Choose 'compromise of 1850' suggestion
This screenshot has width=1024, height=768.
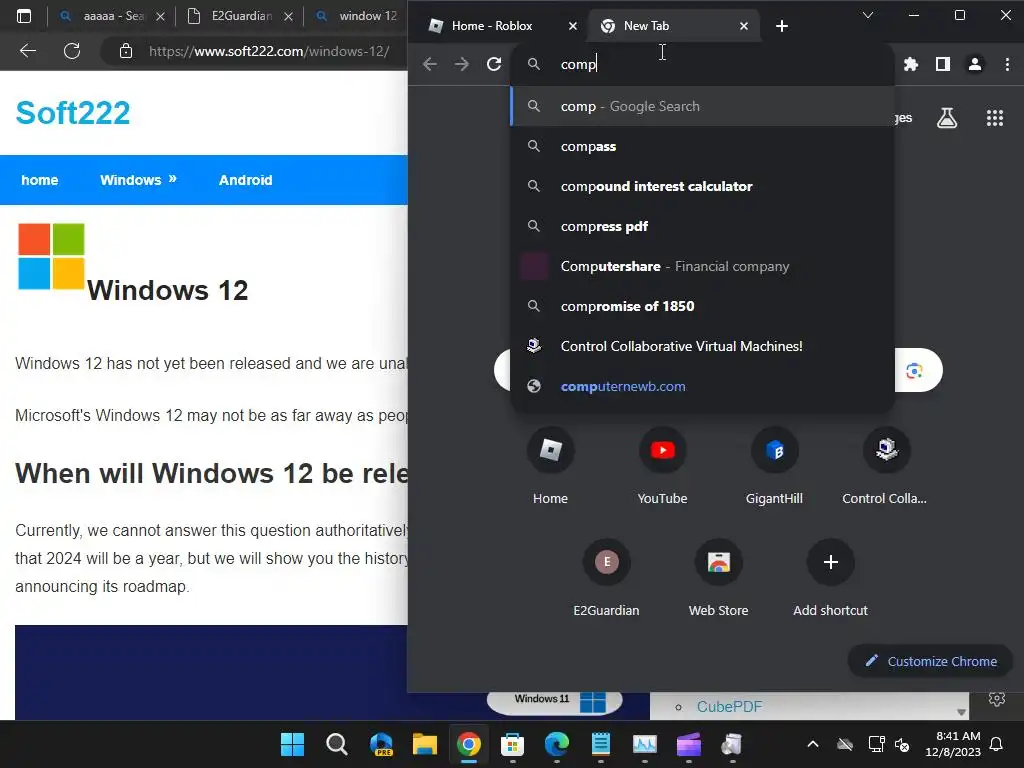click(702, 306)
